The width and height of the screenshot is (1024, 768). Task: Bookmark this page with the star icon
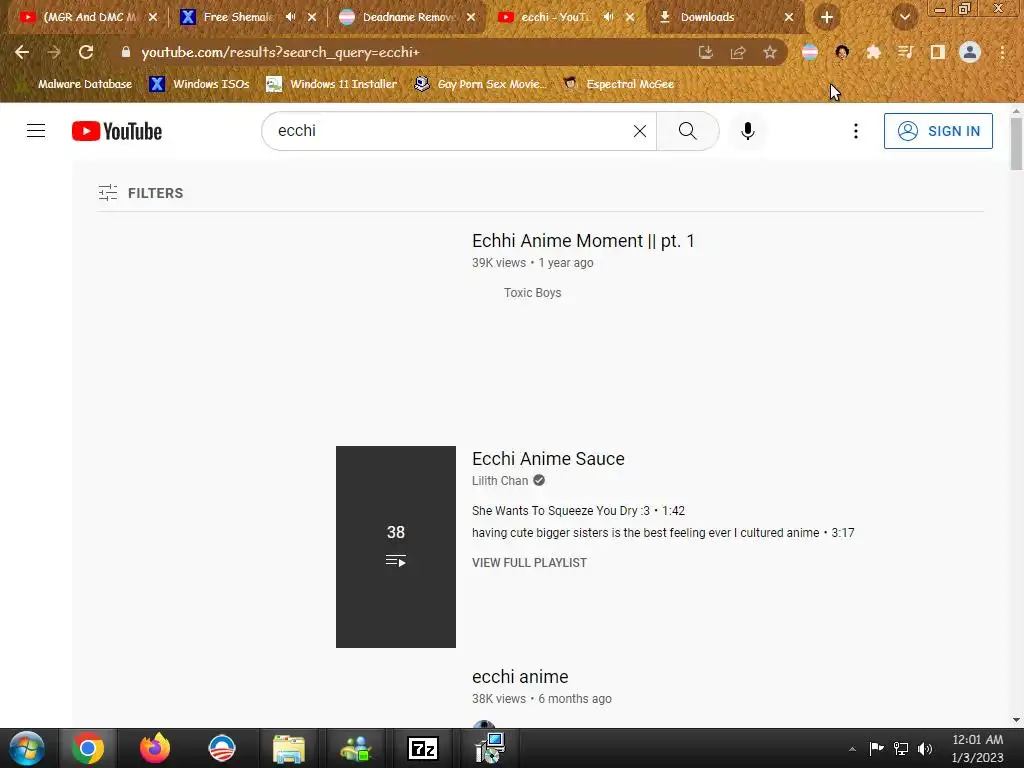pyautogui.click(x=770, y=52)
